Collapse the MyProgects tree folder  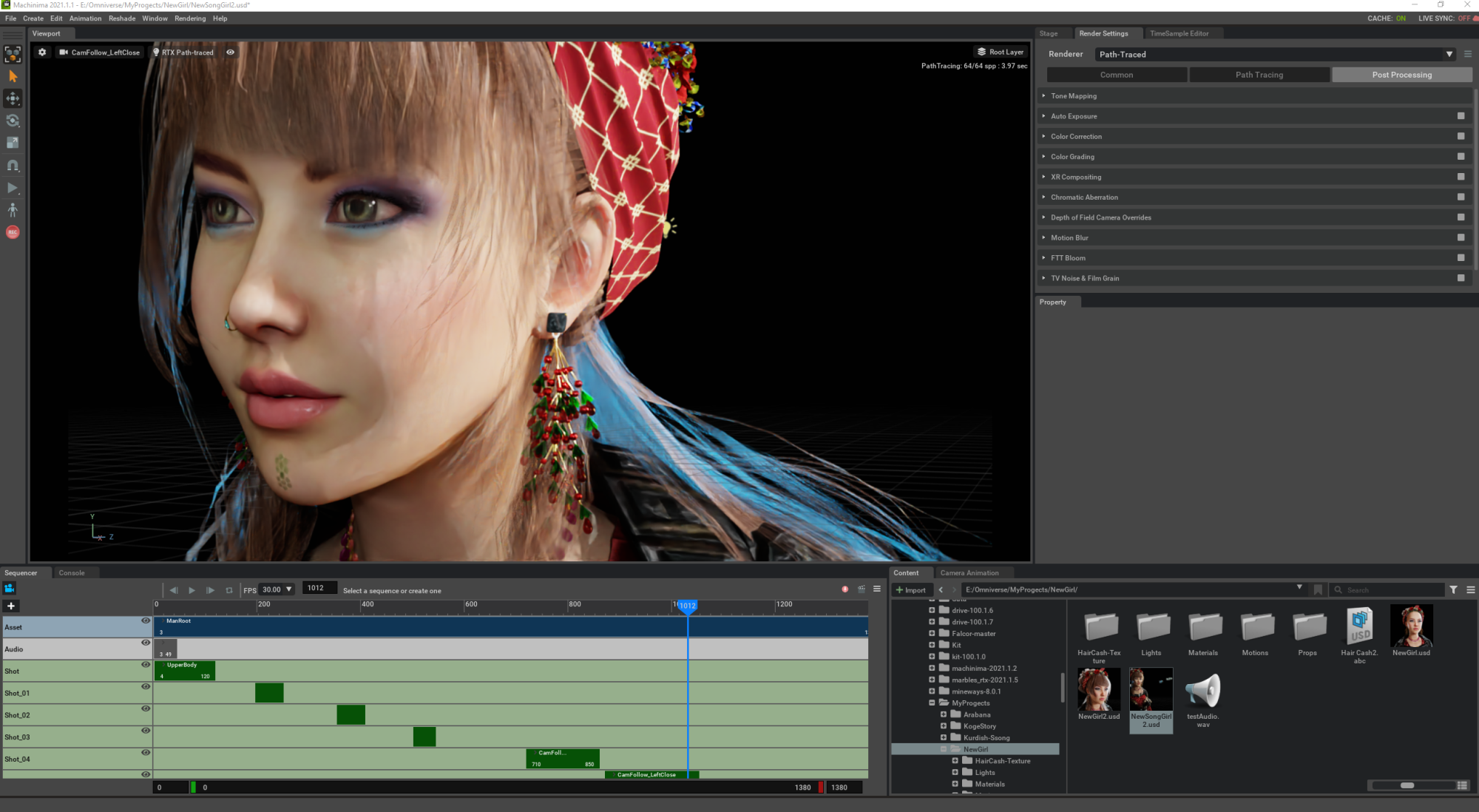point(932,703)
